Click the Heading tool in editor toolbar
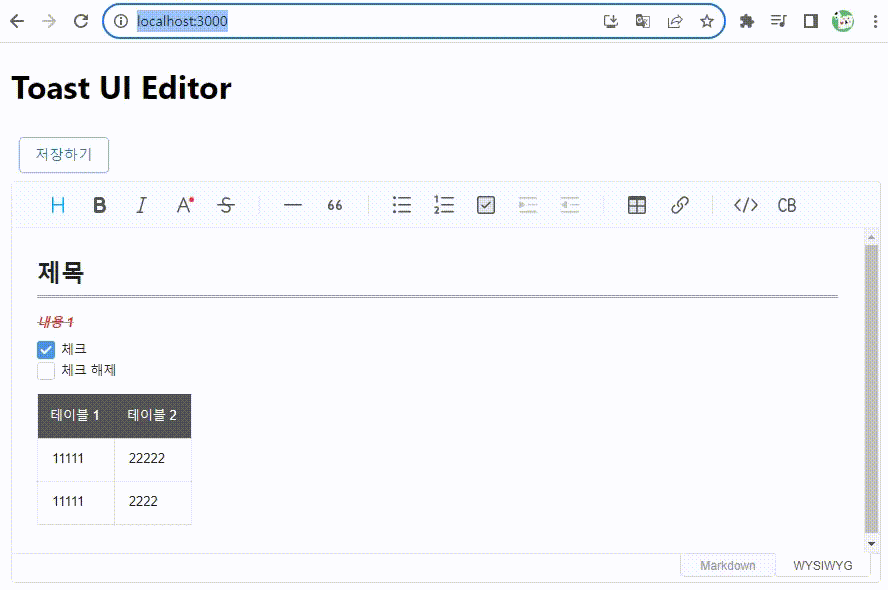Screen dimensions: 888x590 (58, 205)
